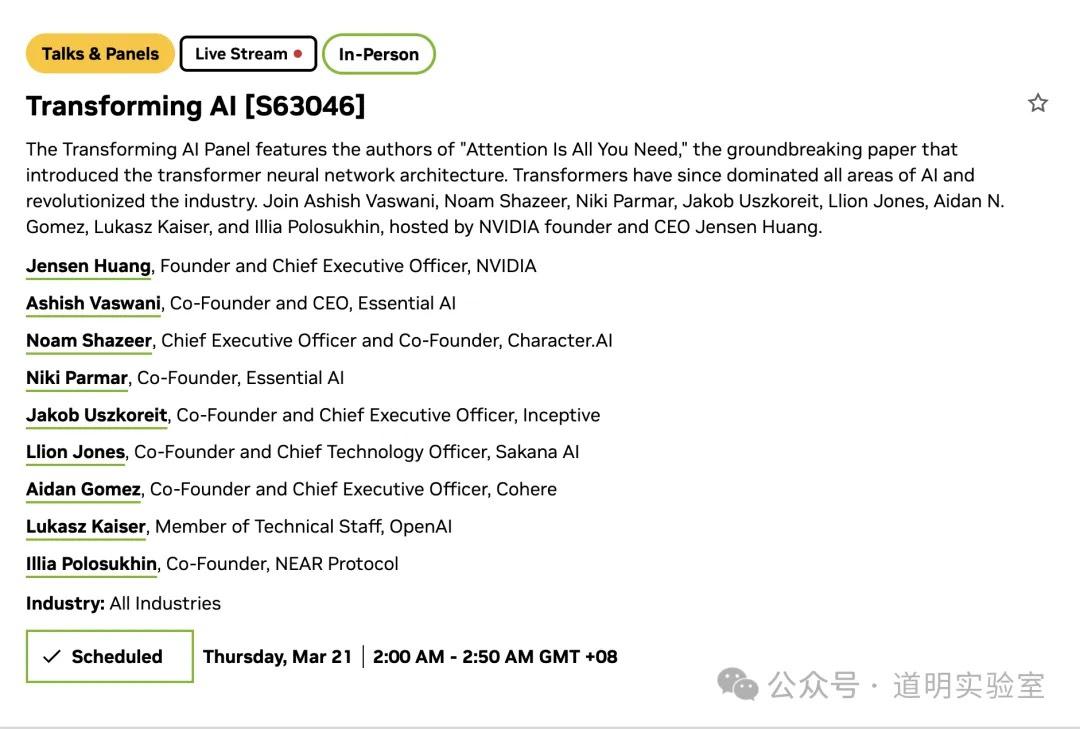Select the In-Person tag
This screenshot has width=1080, height=729.
pos(378,55)
